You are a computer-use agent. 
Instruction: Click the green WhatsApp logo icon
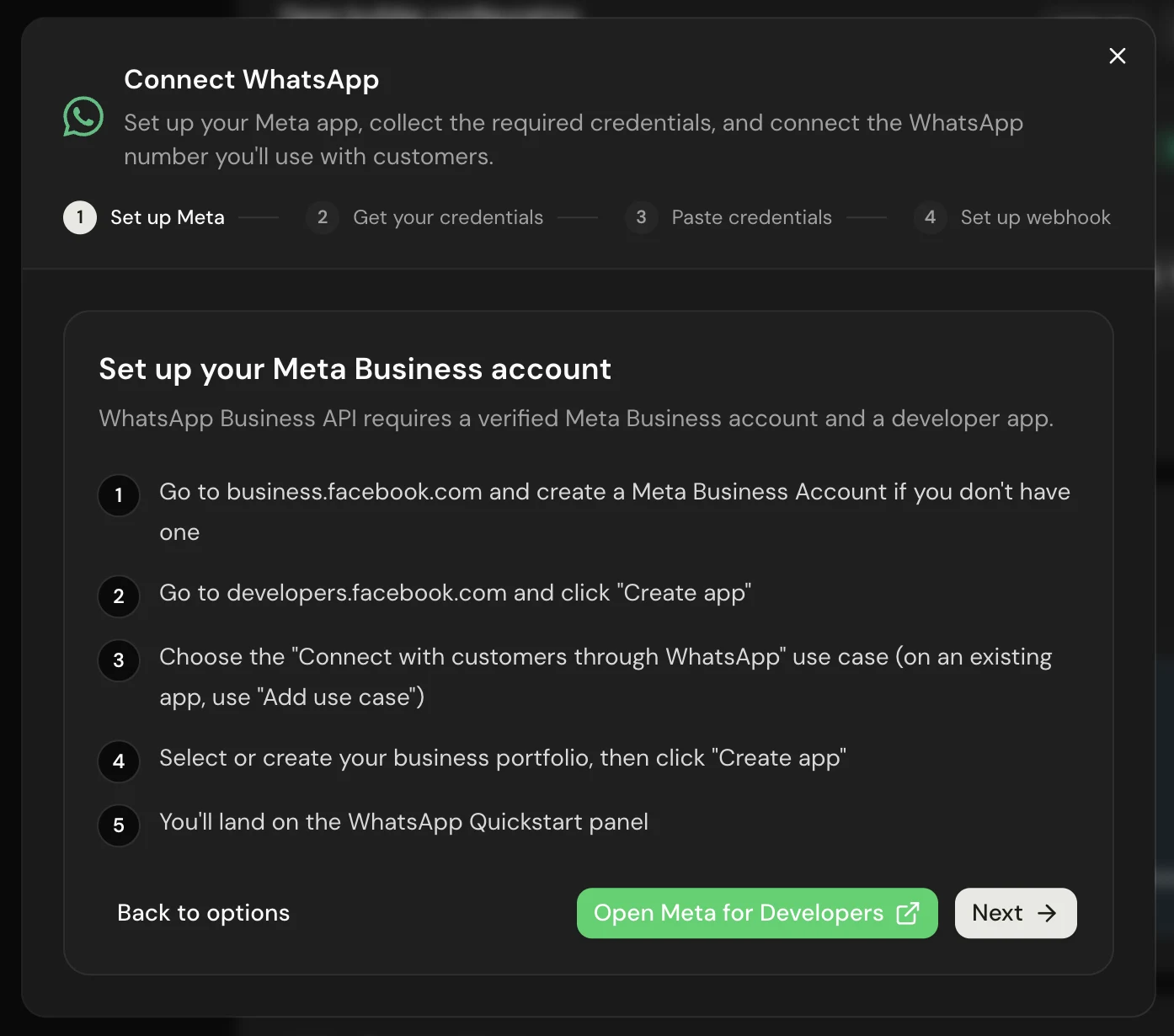(83, 117)
